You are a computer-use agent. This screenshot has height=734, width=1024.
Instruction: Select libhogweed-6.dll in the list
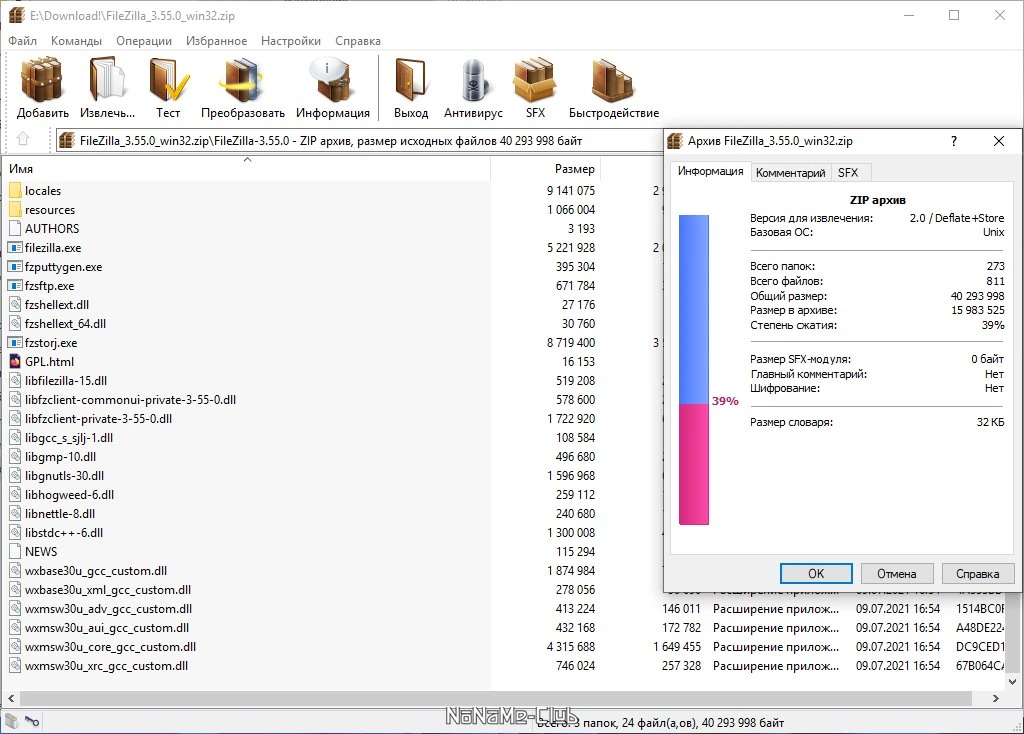pyautogui.click(x=69, y=494)
